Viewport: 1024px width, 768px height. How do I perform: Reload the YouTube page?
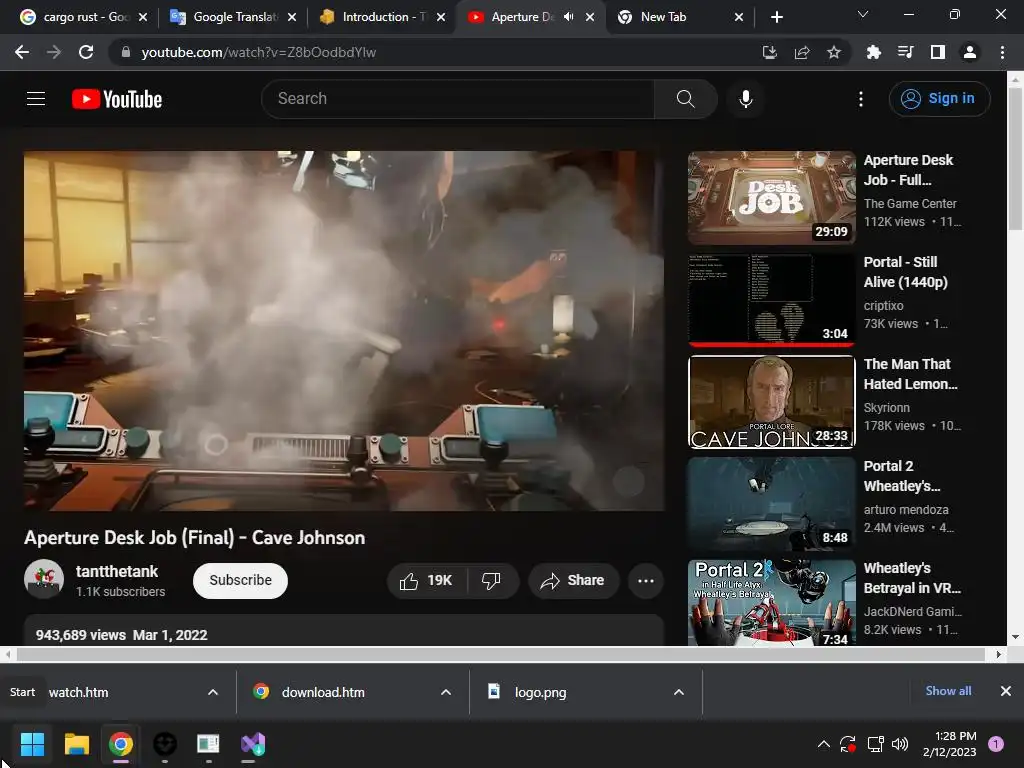pyautogui.click(x=86, y=52)
